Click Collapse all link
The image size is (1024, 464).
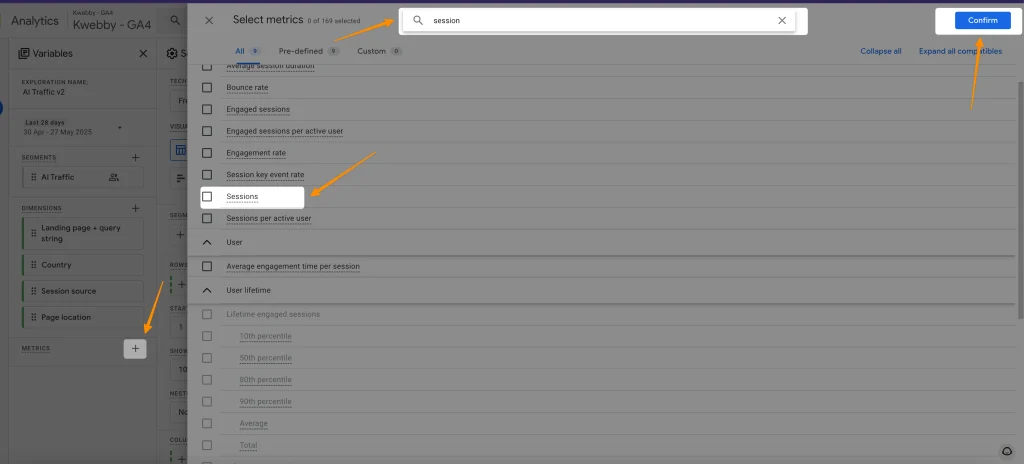tap(880, 51)
